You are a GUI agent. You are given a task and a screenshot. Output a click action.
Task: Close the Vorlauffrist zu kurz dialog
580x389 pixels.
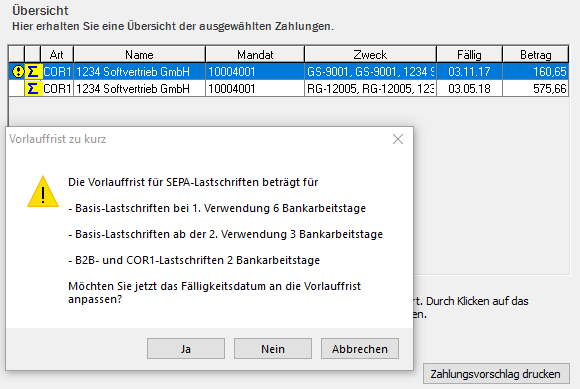pyautogui.click(x=398, y=139)
